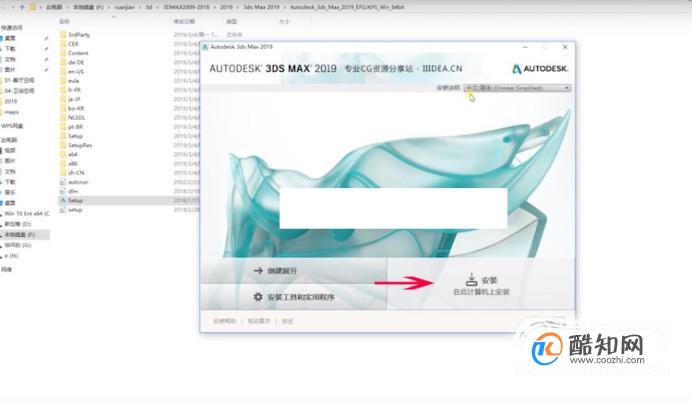
Task: Select the Content folder icon
Action: [63, 53]
